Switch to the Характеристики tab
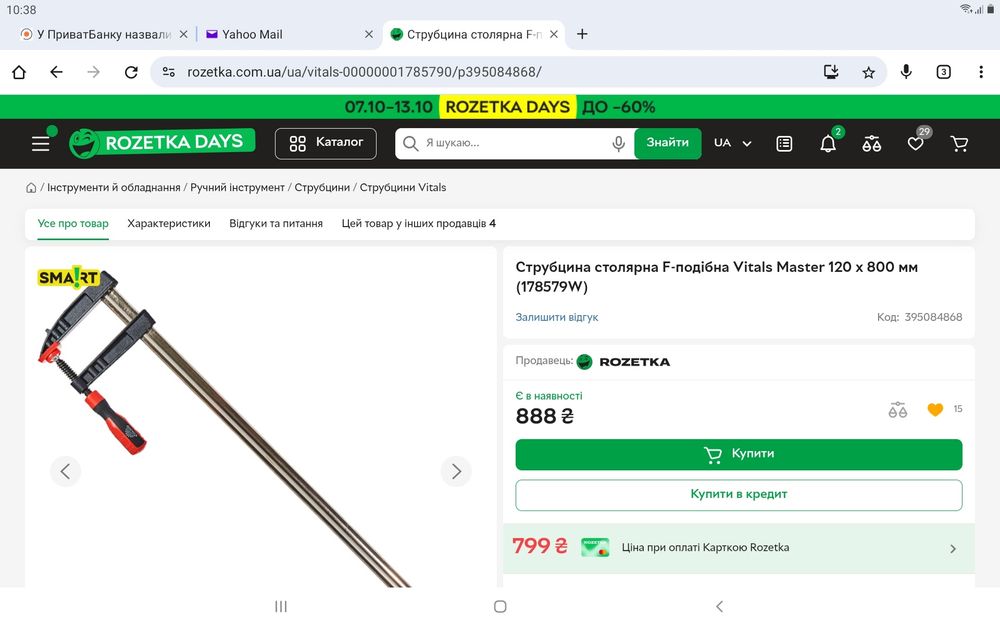 coord(169,224)
